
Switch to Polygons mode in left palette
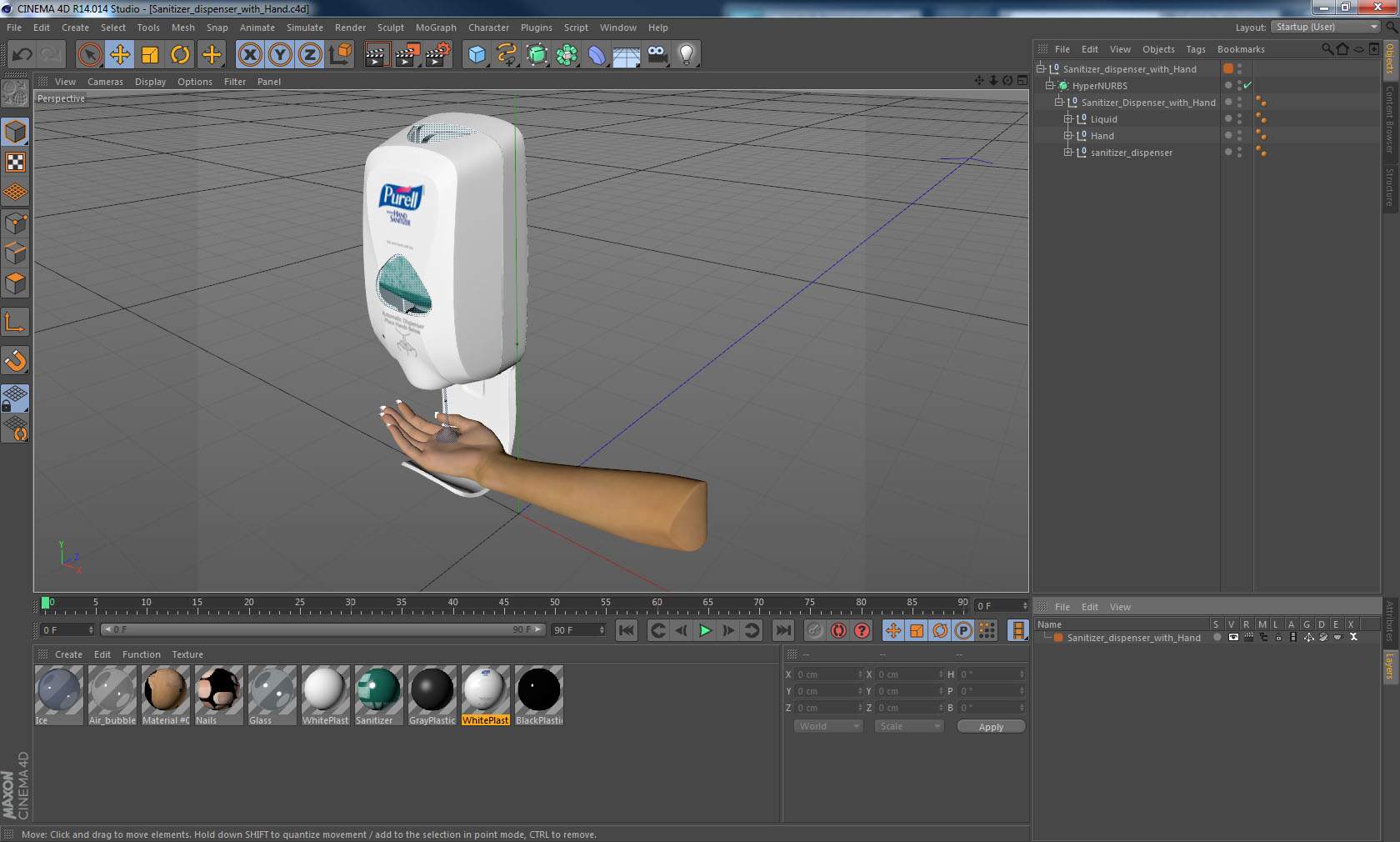15,283
